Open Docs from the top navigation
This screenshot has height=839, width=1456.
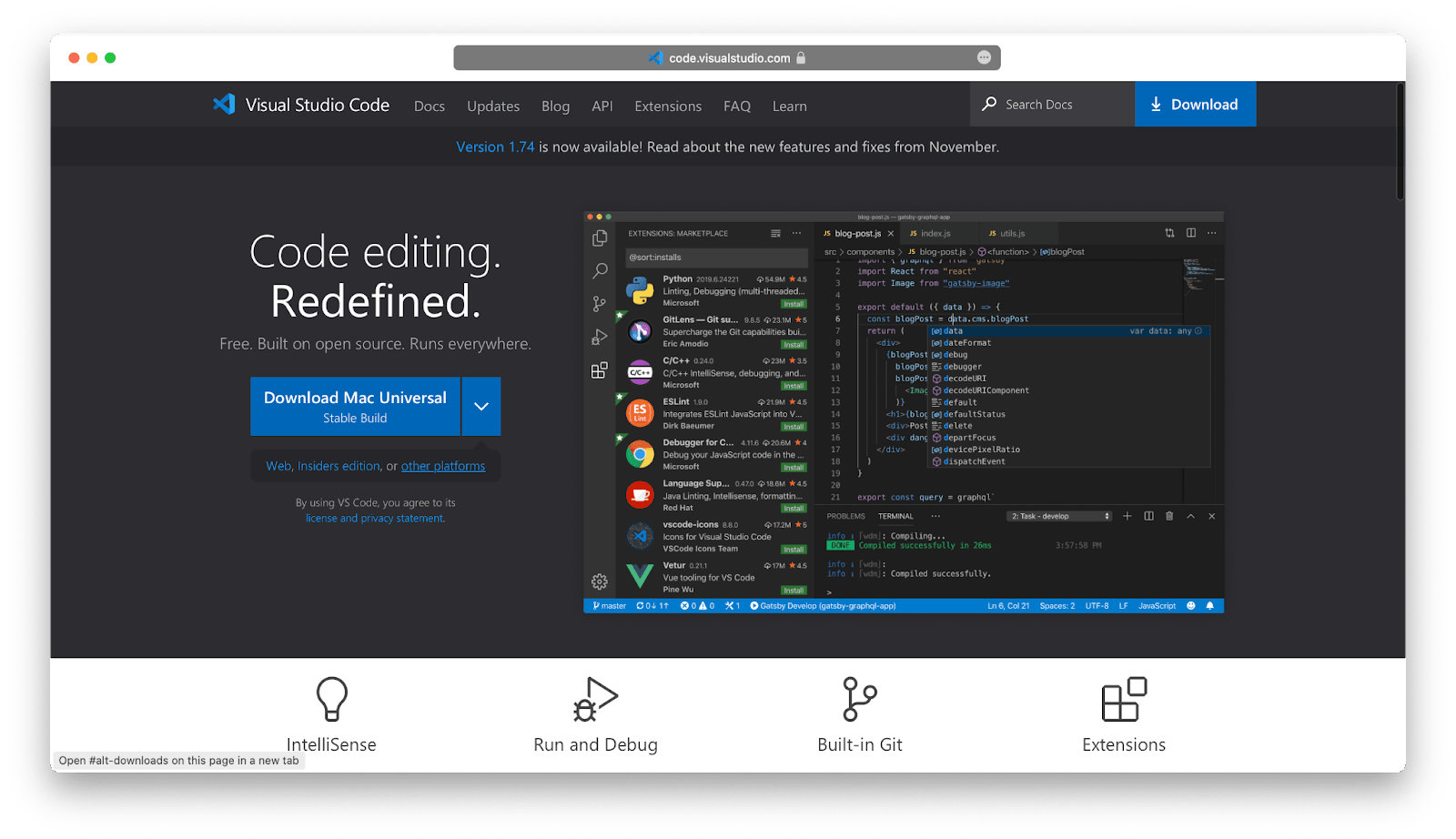point(430,106)
